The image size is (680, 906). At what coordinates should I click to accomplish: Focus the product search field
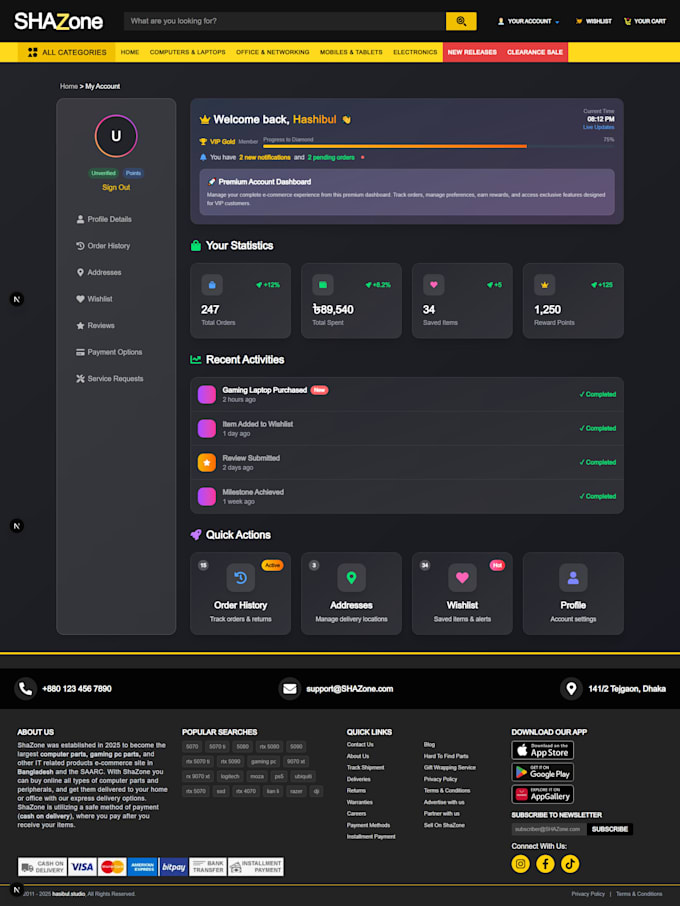[285, 21]
